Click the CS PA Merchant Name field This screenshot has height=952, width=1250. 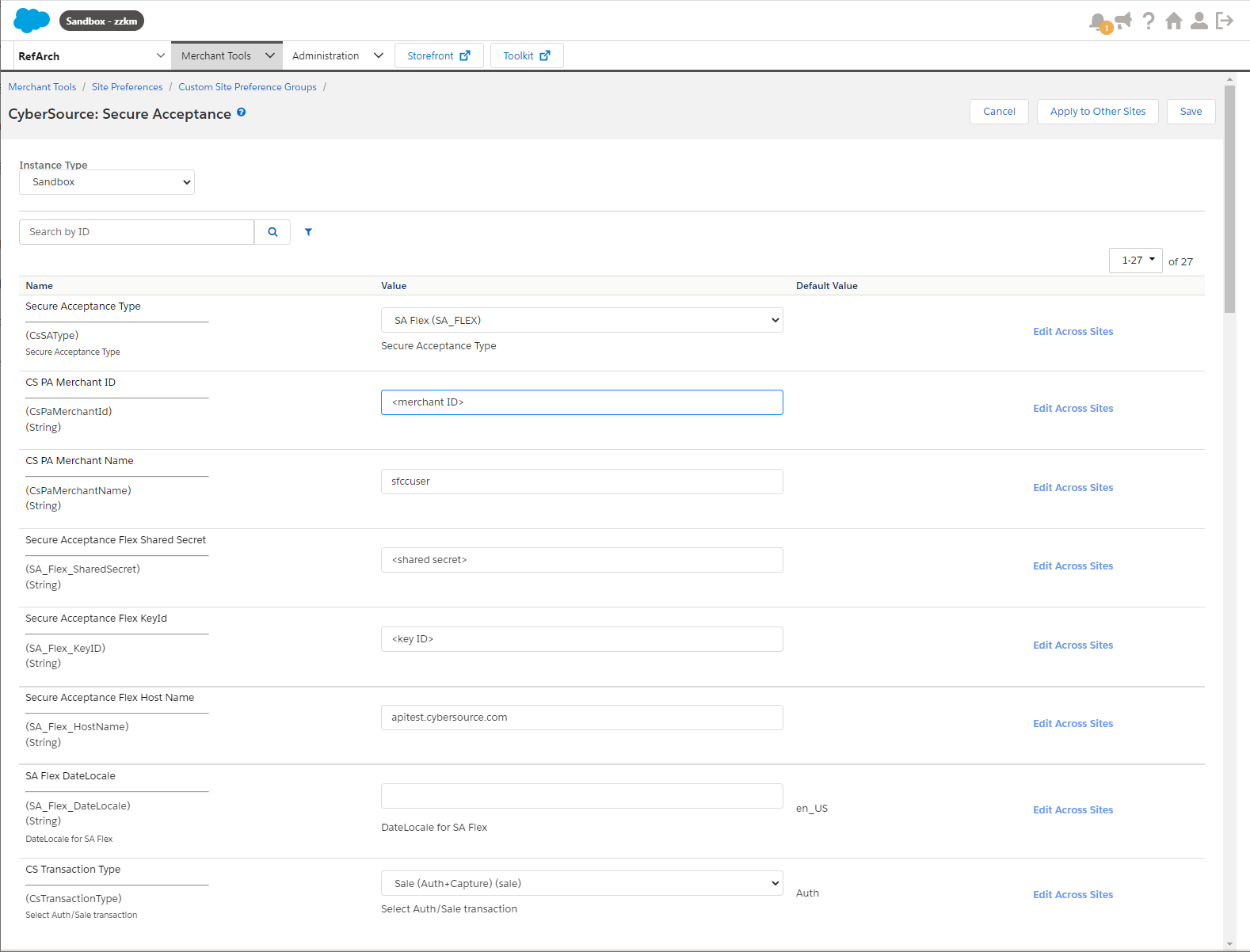(581, 482)
